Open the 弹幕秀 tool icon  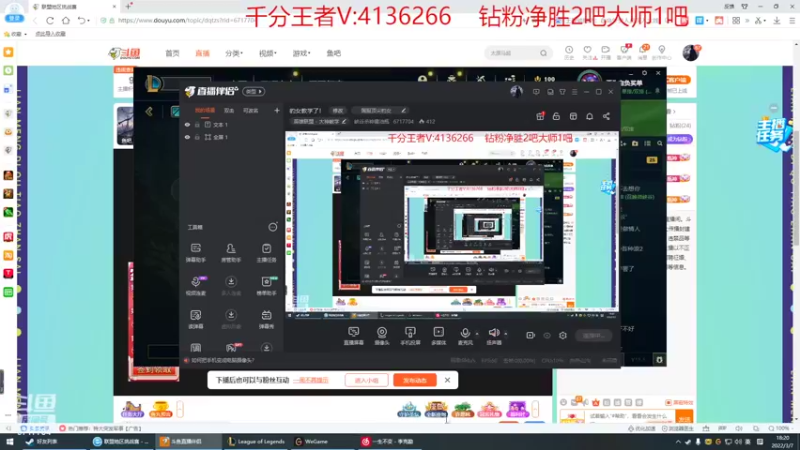coord(266,319)
